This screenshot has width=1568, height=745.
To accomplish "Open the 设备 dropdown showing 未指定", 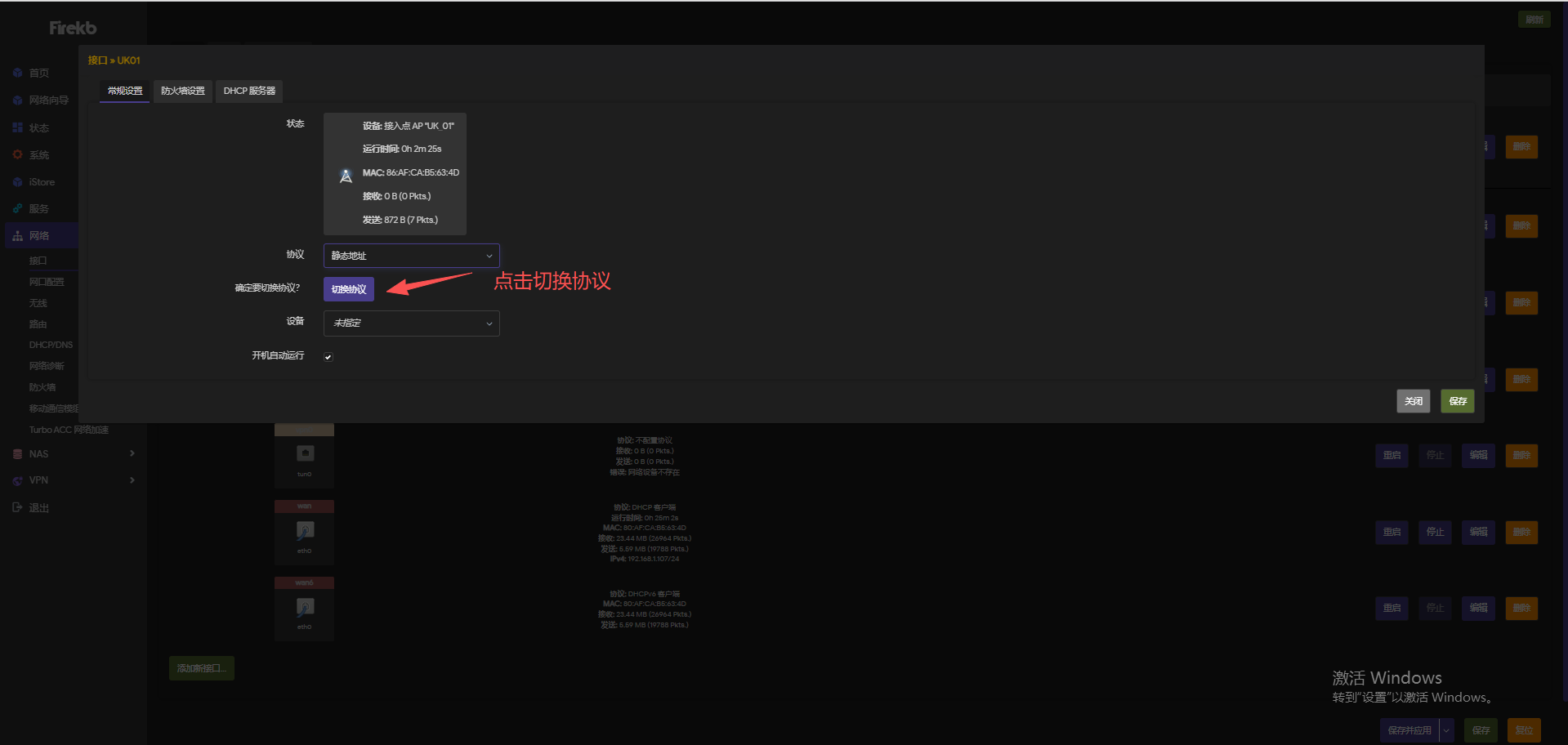I will [411, 323].
